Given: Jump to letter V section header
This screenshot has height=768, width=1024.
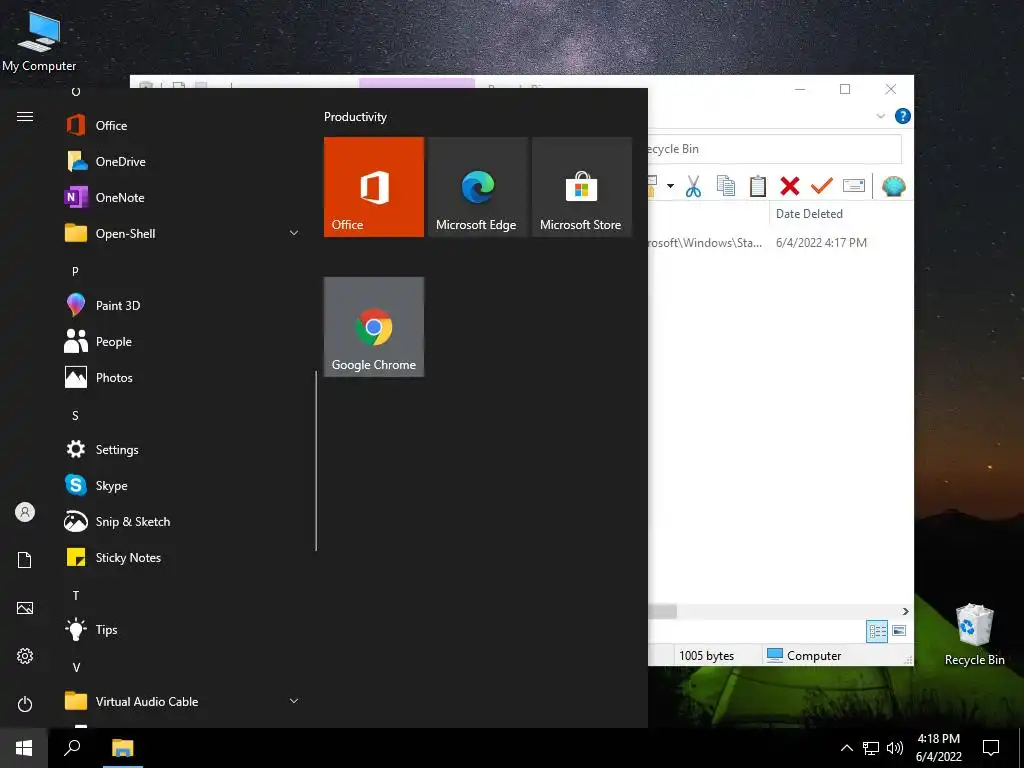Looking at the screenshot, I should [x=76, y=667].
